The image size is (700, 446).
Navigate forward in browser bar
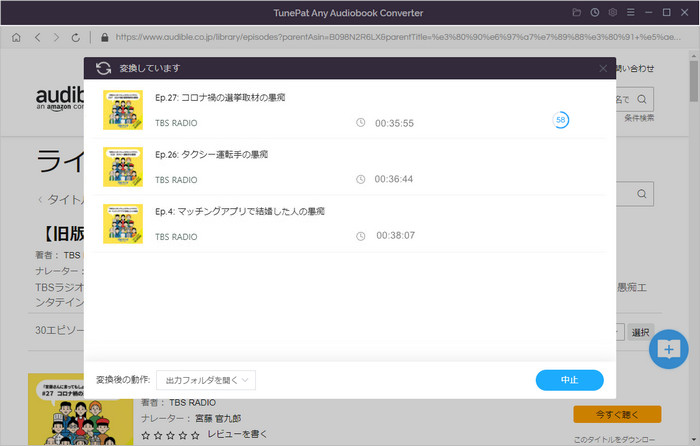pos(56,38)
